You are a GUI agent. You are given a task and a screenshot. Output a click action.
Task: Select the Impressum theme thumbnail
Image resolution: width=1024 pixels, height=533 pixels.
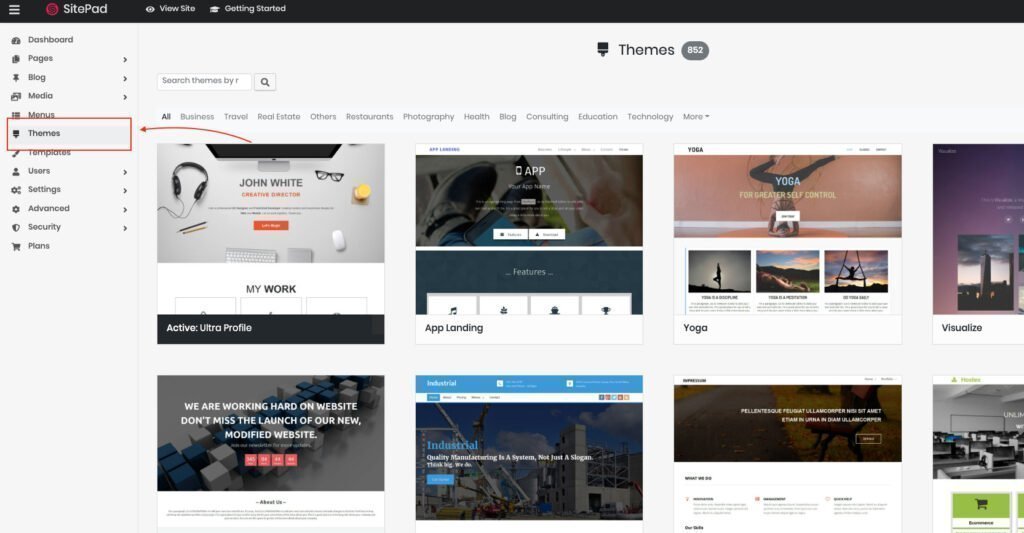(x=788, y=453)
